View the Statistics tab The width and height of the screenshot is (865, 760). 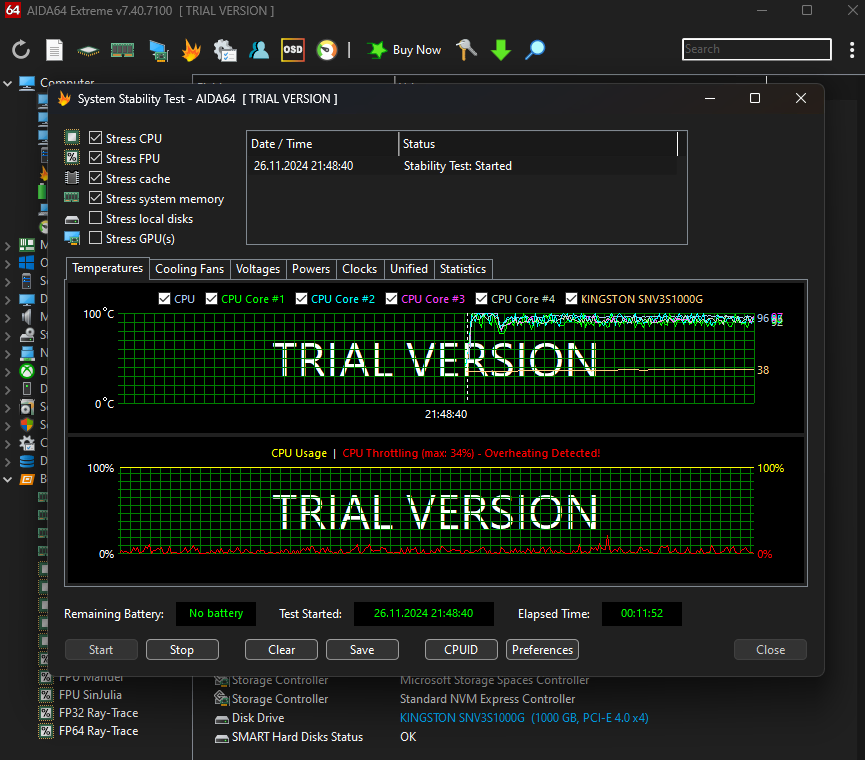[463, 269]
